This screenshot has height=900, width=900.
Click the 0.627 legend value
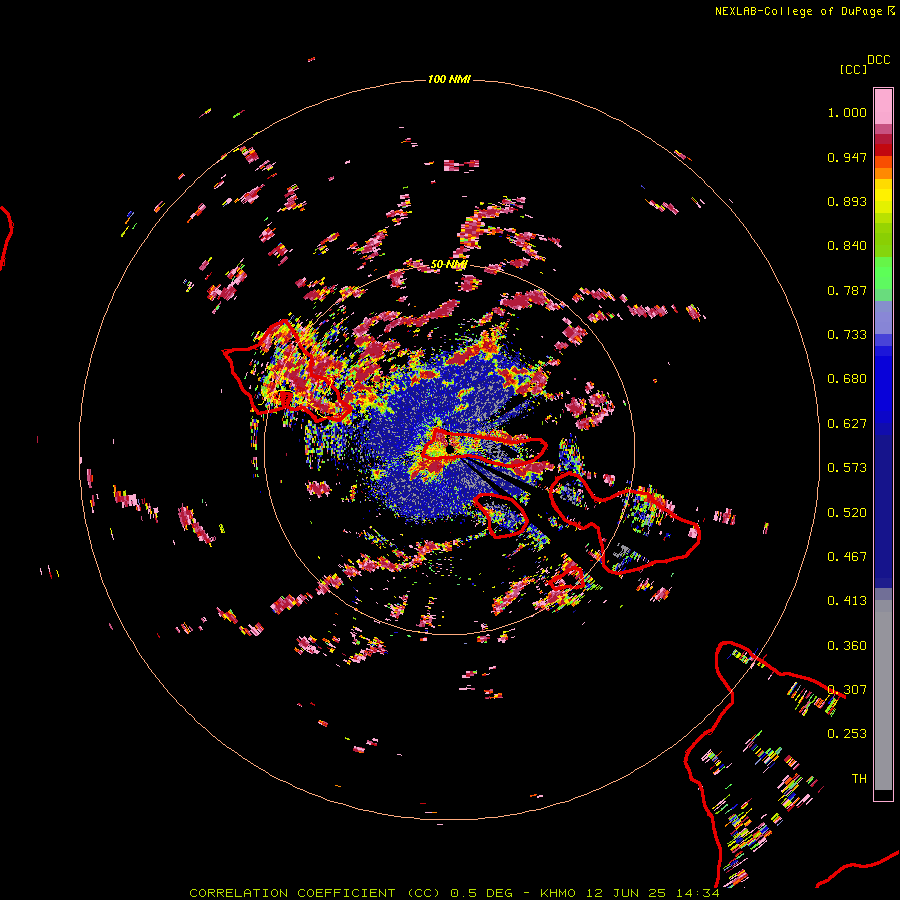tap(847, 424)
